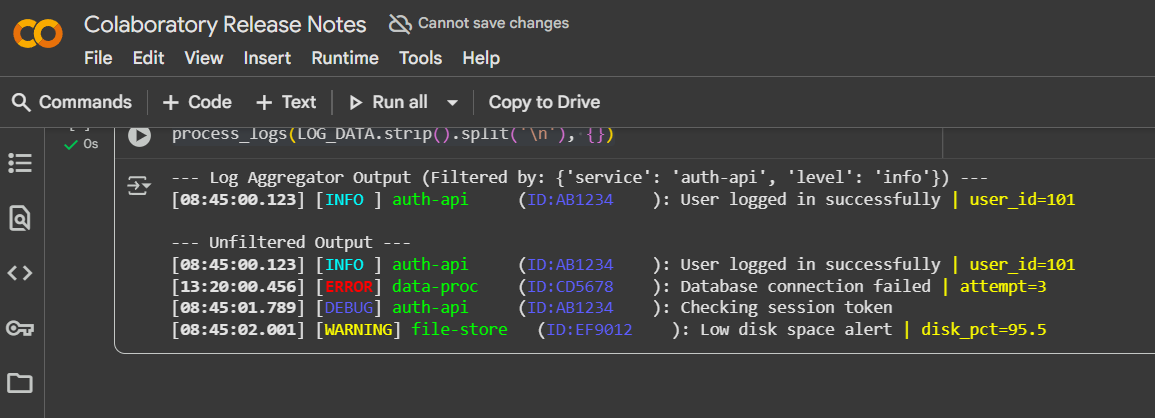
Task: Click the cell output actions icon
Action: coord(138,186)
